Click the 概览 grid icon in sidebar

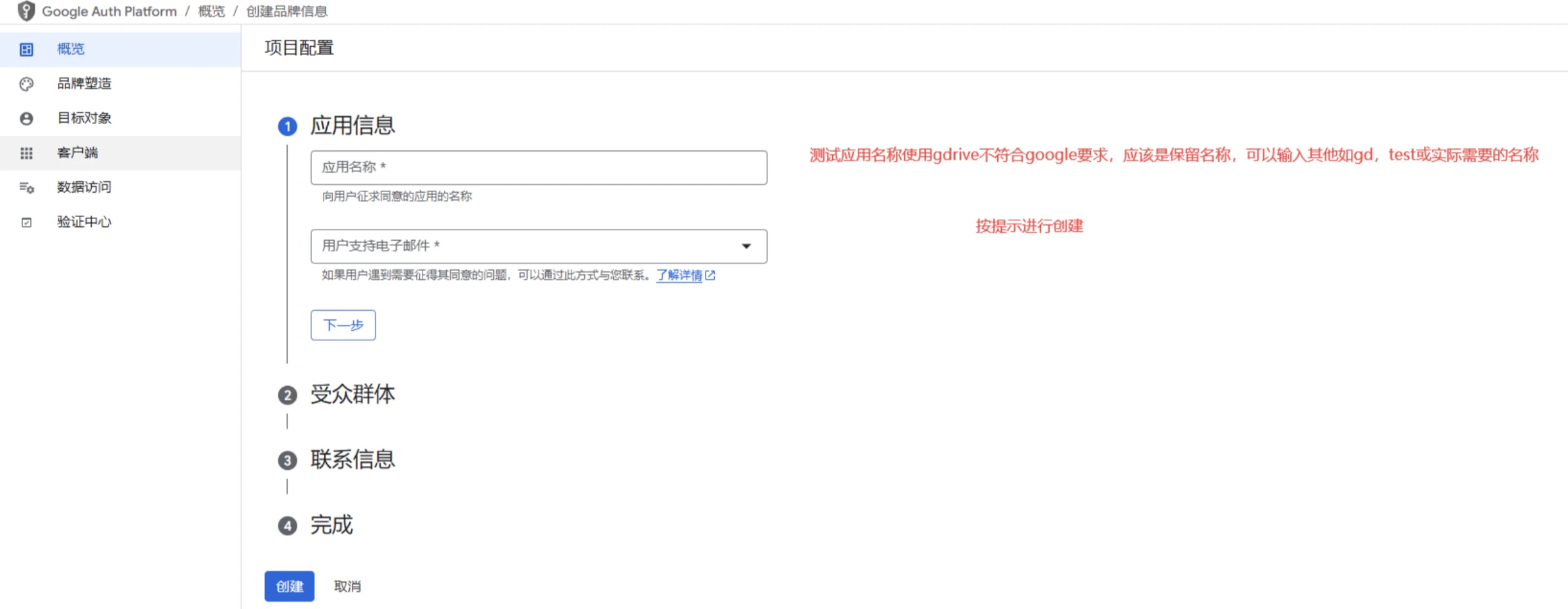(26, 49)
